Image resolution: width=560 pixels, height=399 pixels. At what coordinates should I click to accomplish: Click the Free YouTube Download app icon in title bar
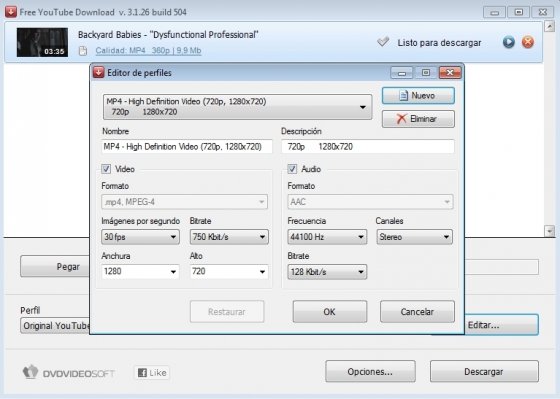tap(11, 12)
